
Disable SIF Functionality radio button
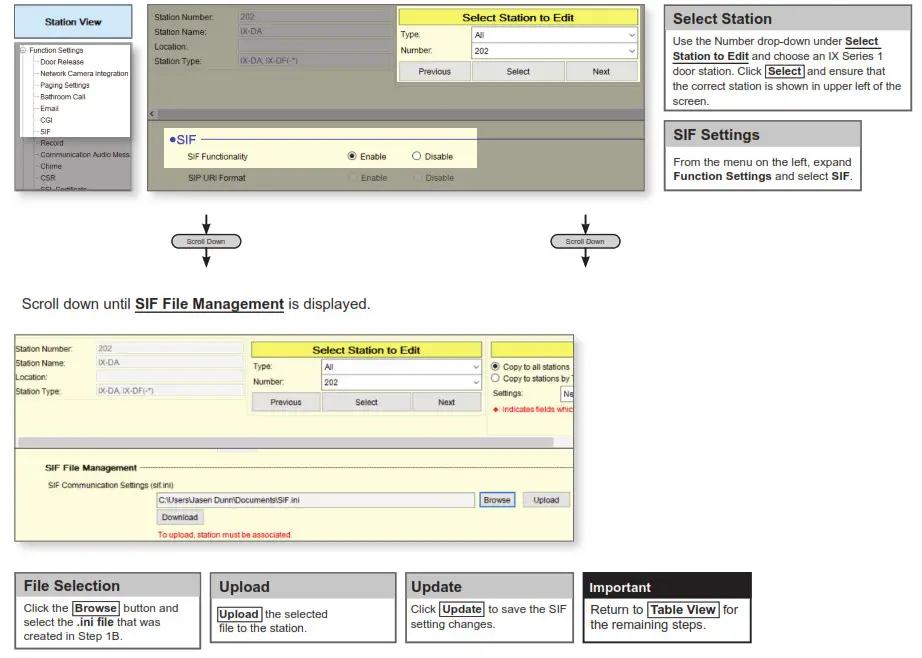pyautogui.click(x=416, y=156)
